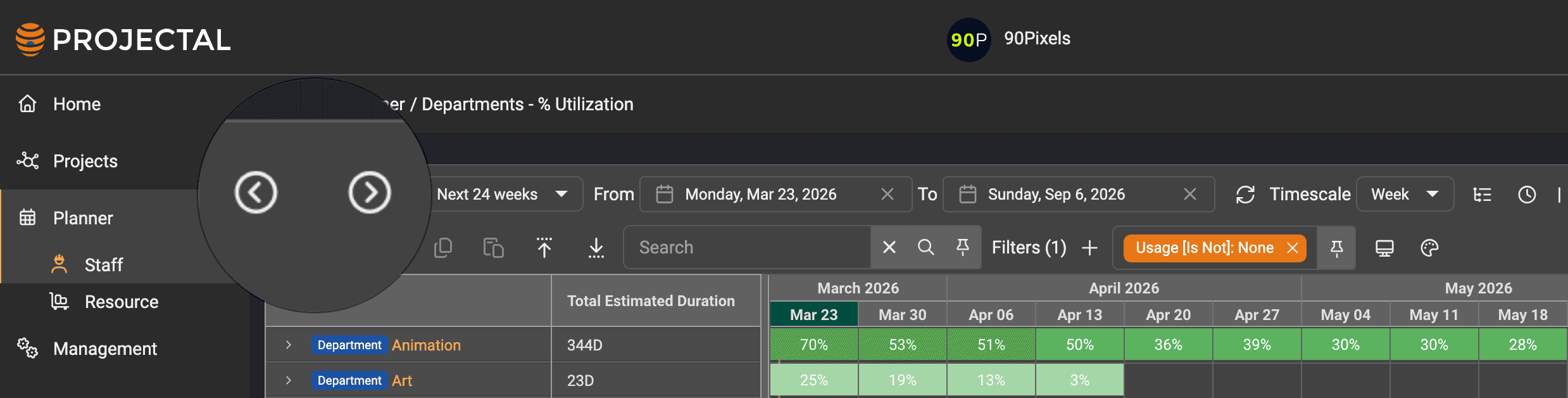Click the next period right arrow
The width and height of the screenshot is (1568, 398).
[369, 192]
